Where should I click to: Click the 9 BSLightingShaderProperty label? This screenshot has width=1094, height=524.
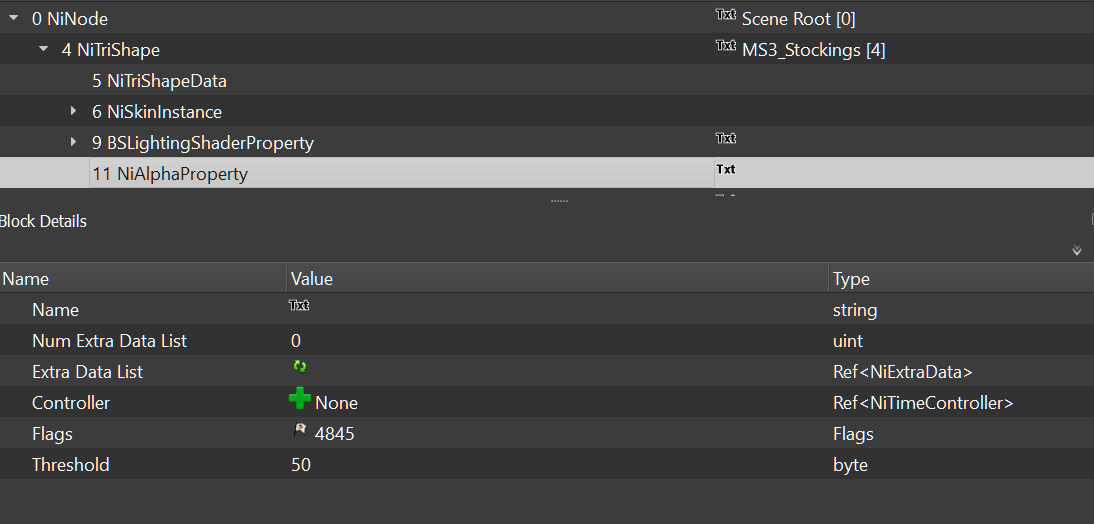pos(202,143)
